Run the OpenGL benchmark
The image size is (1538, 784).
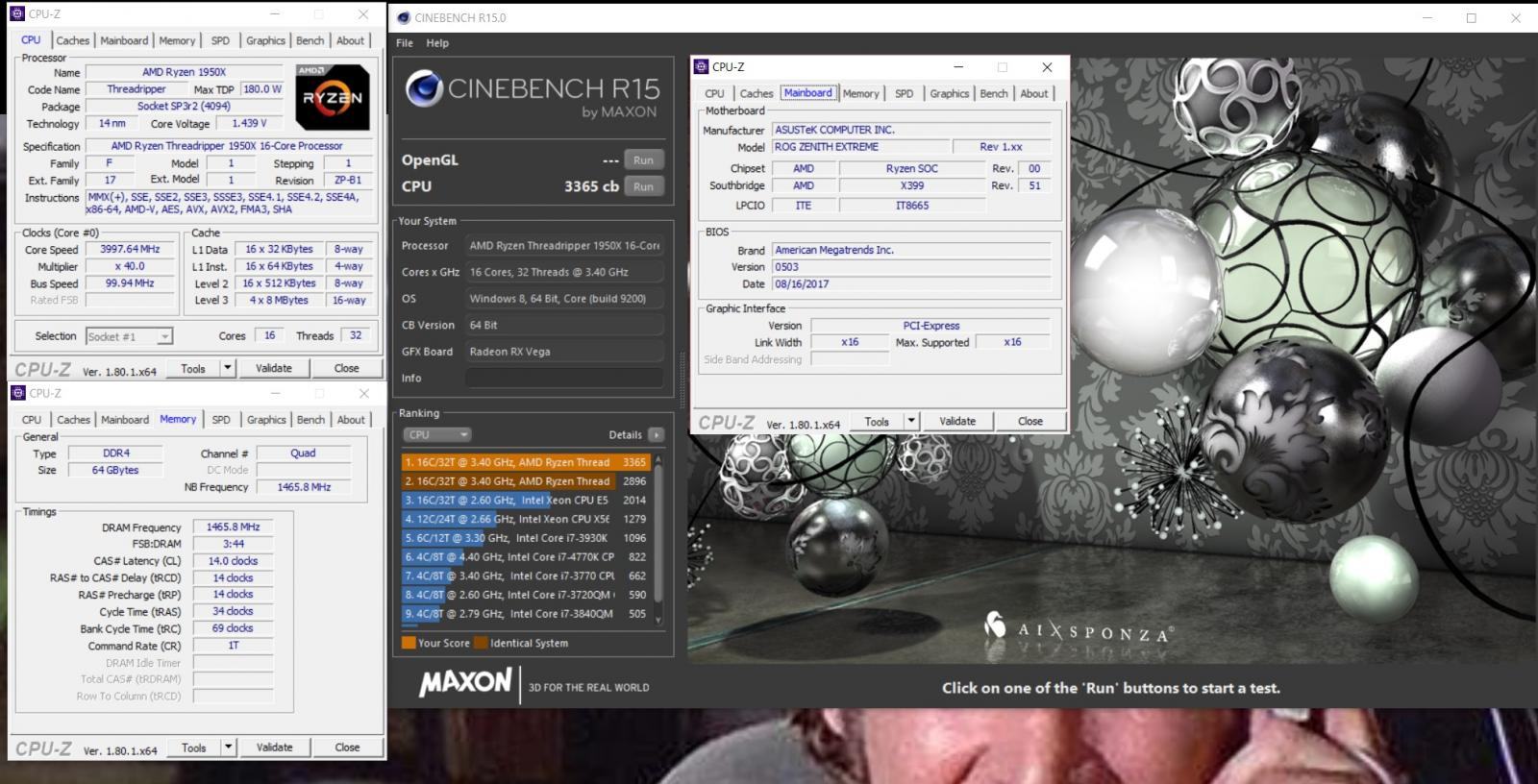point(643,160)
